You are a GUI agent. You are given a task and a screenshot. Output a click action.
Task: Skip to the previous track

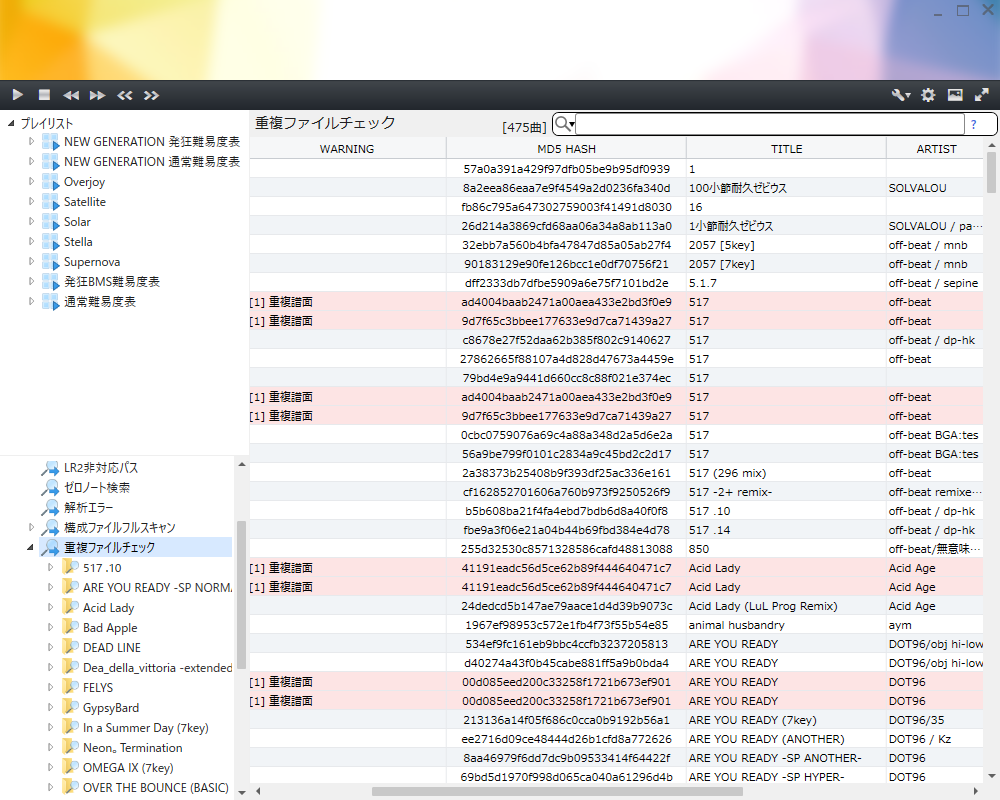click(124, 95)
